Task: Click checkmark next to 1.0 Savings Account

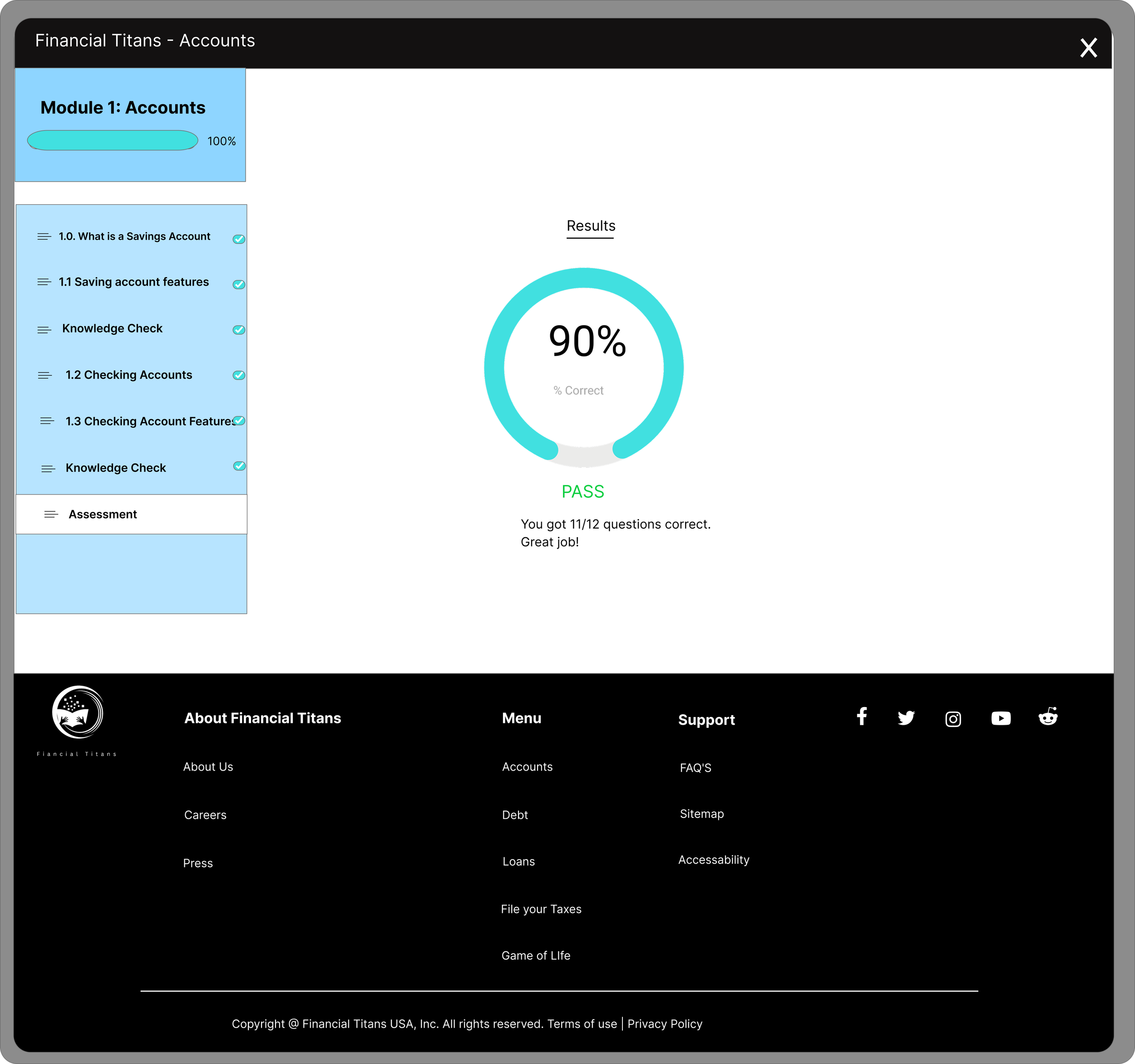Action: 239,239
